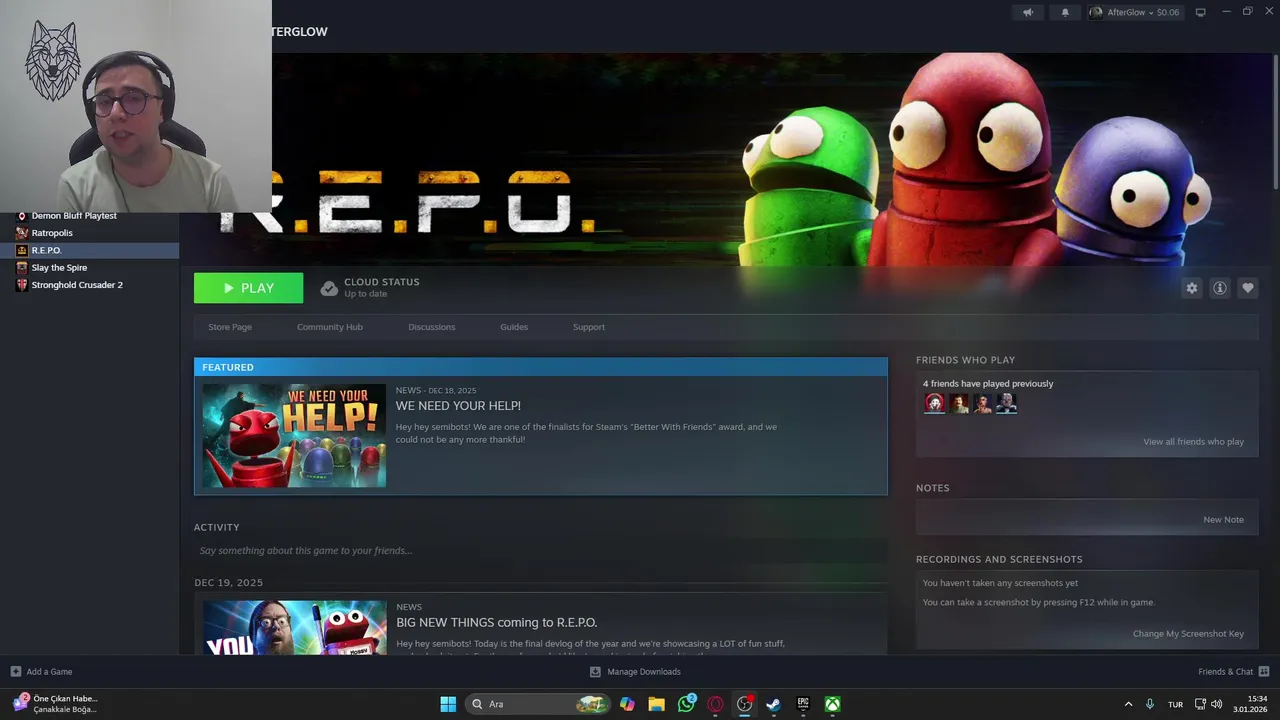View the fourth friend avatar who played
1280x720 pixels.
(1006, 403)
